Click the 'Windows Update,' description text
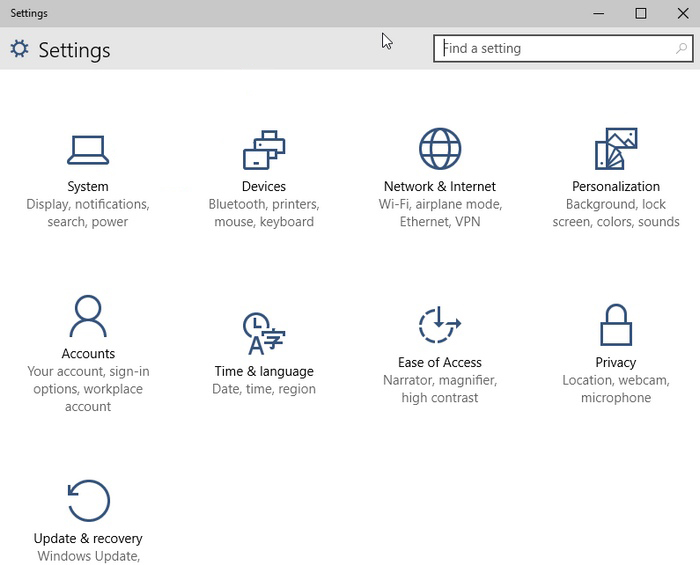The height and width of the screenshot is (565, 700). [88, 556]
